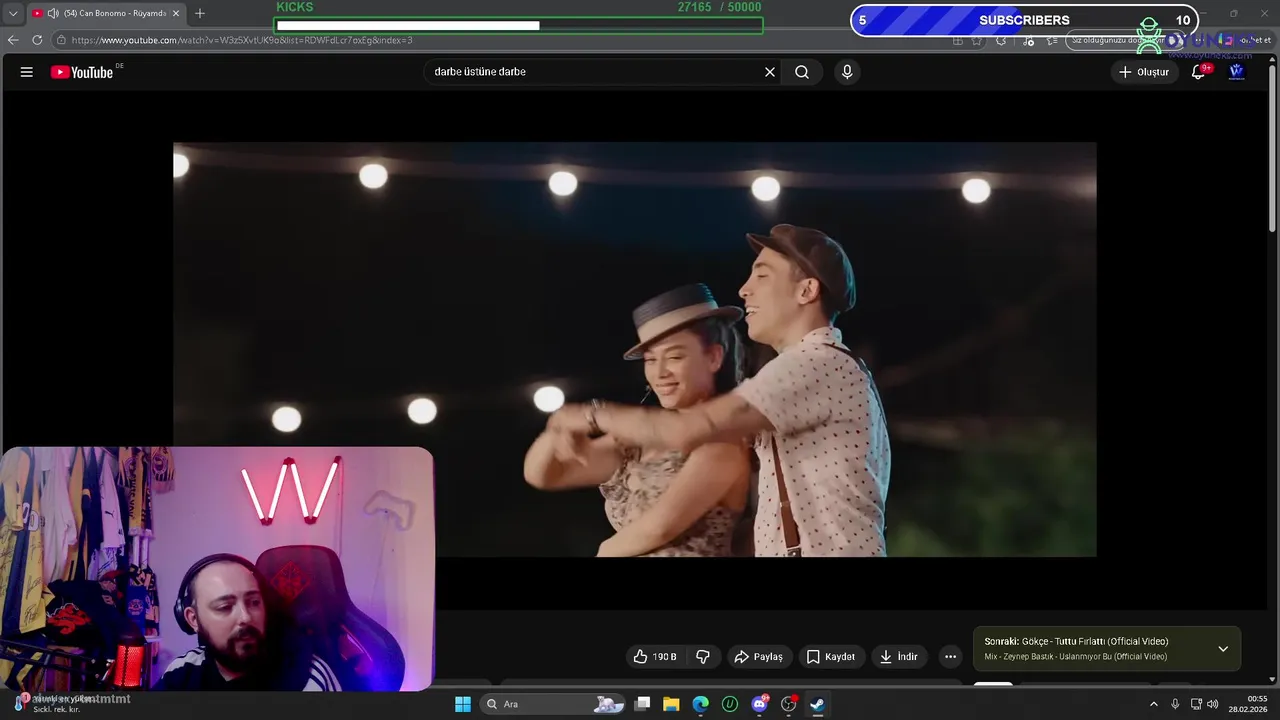Open the Windows Start menu
Viewport: 1280px width, 720px height.
click(463, 704)
